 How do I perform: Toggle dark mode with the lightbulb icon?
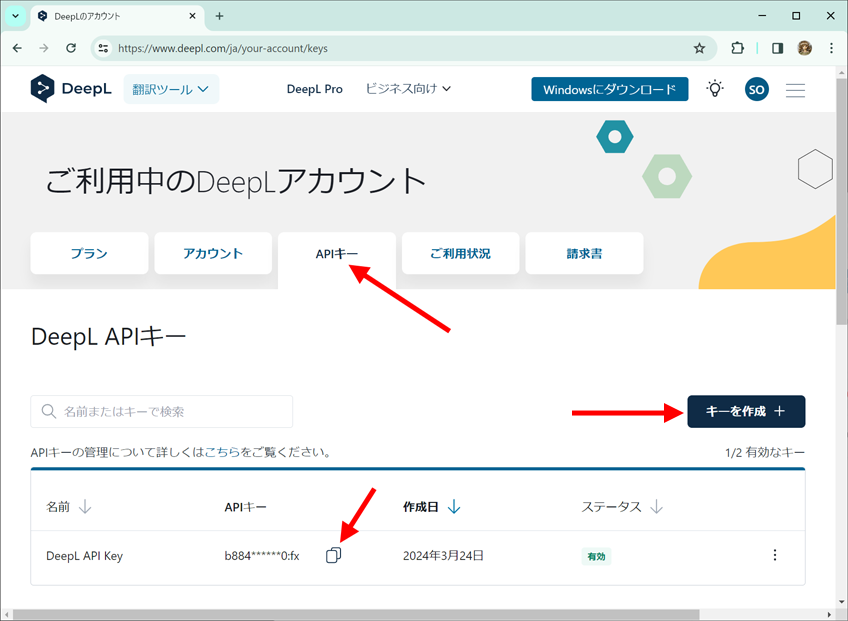pyautogui.click(x=714, y=89)
